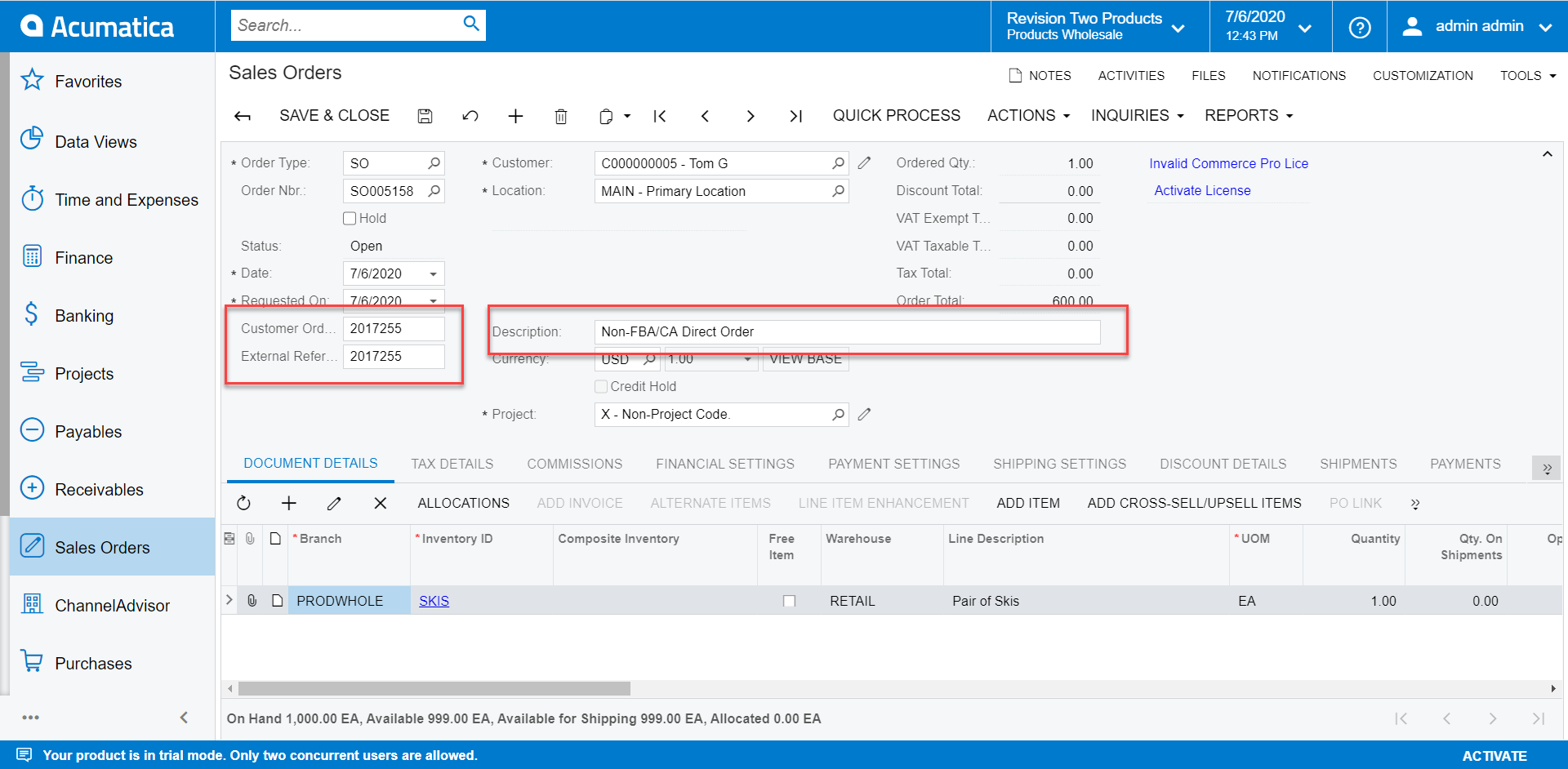This screenshot has height=769, width=1568.
Task: Toggle the Hold checkbox
Action: coord(350,219)
